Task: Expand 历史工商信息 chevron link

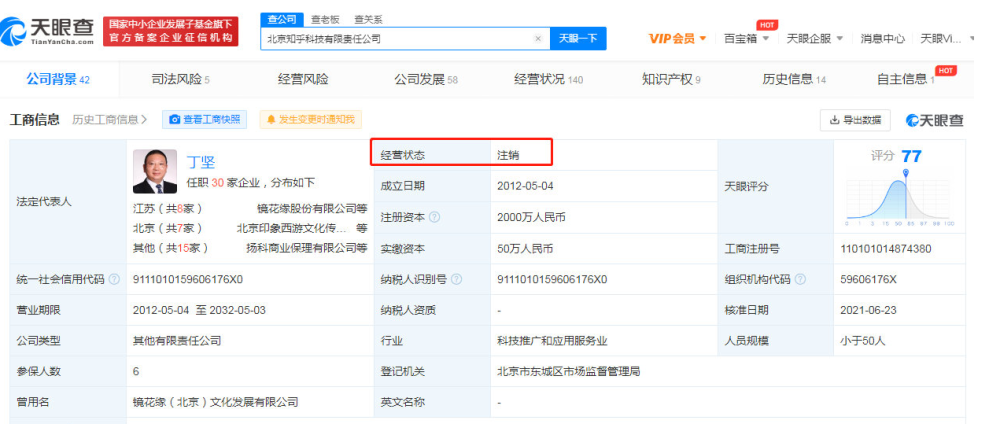Action: tap(110, 119)
